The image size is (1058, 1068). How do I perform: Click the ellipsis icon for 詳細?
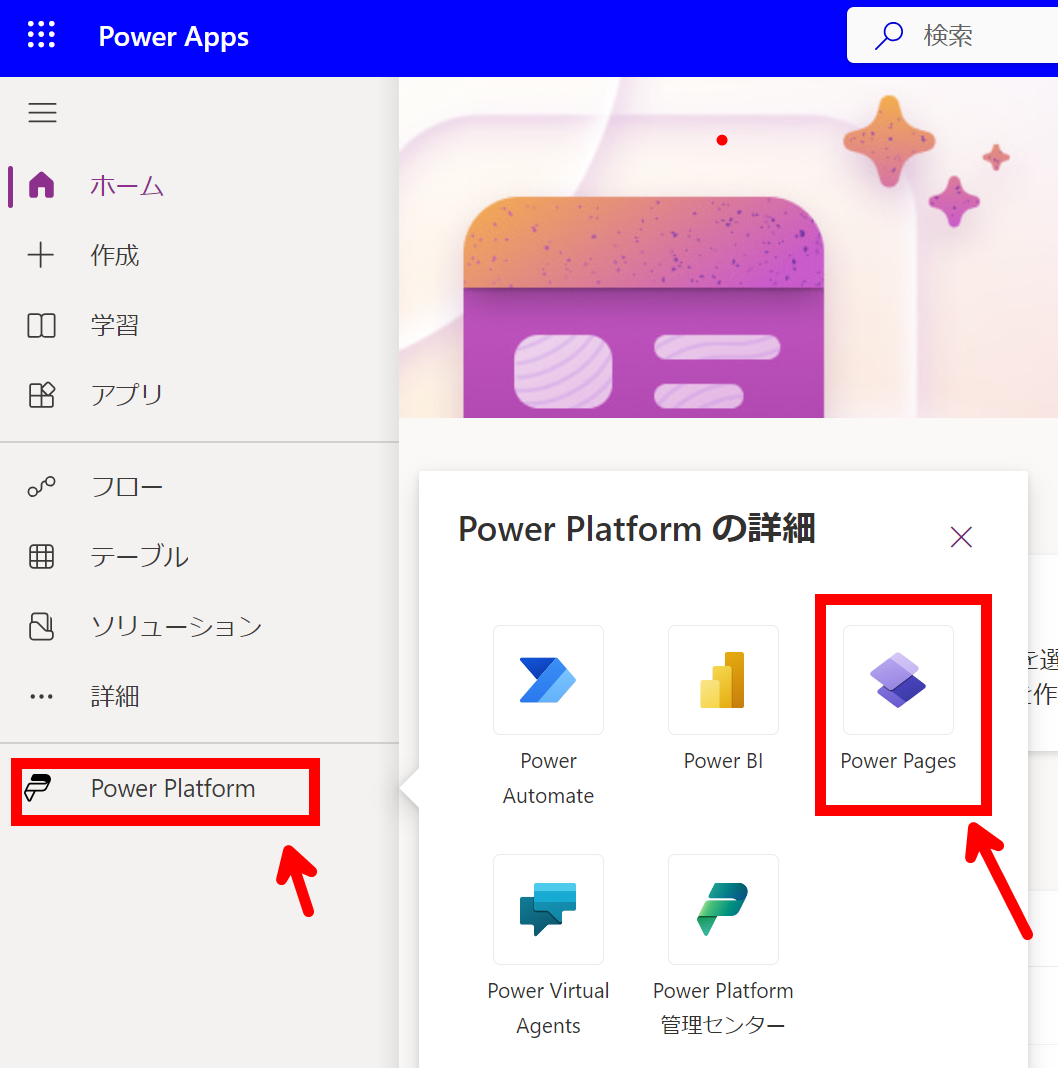click(x=42, y=696)
